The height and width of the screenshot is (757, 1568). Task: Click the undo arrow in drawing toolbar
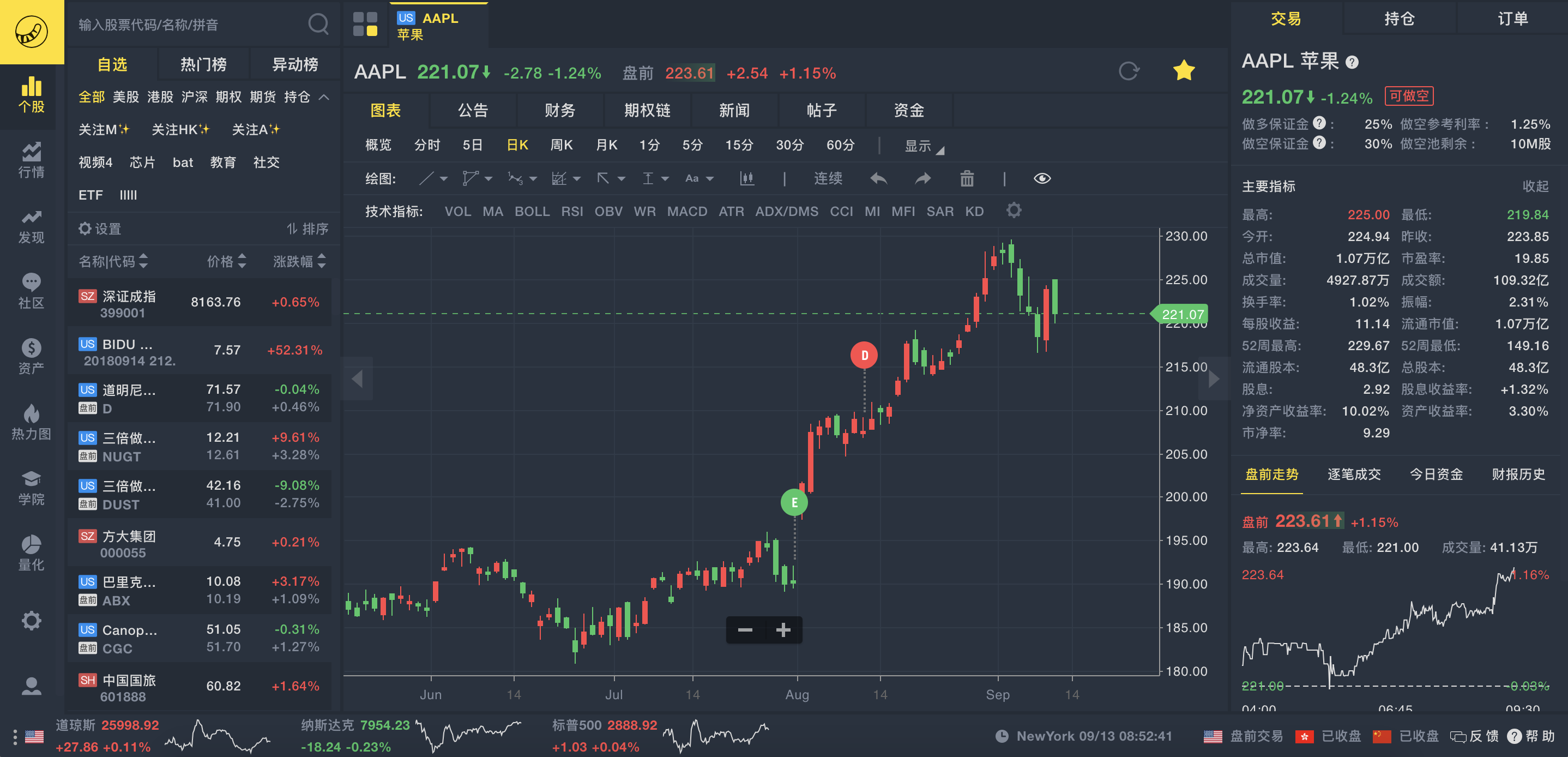(879, 178)
